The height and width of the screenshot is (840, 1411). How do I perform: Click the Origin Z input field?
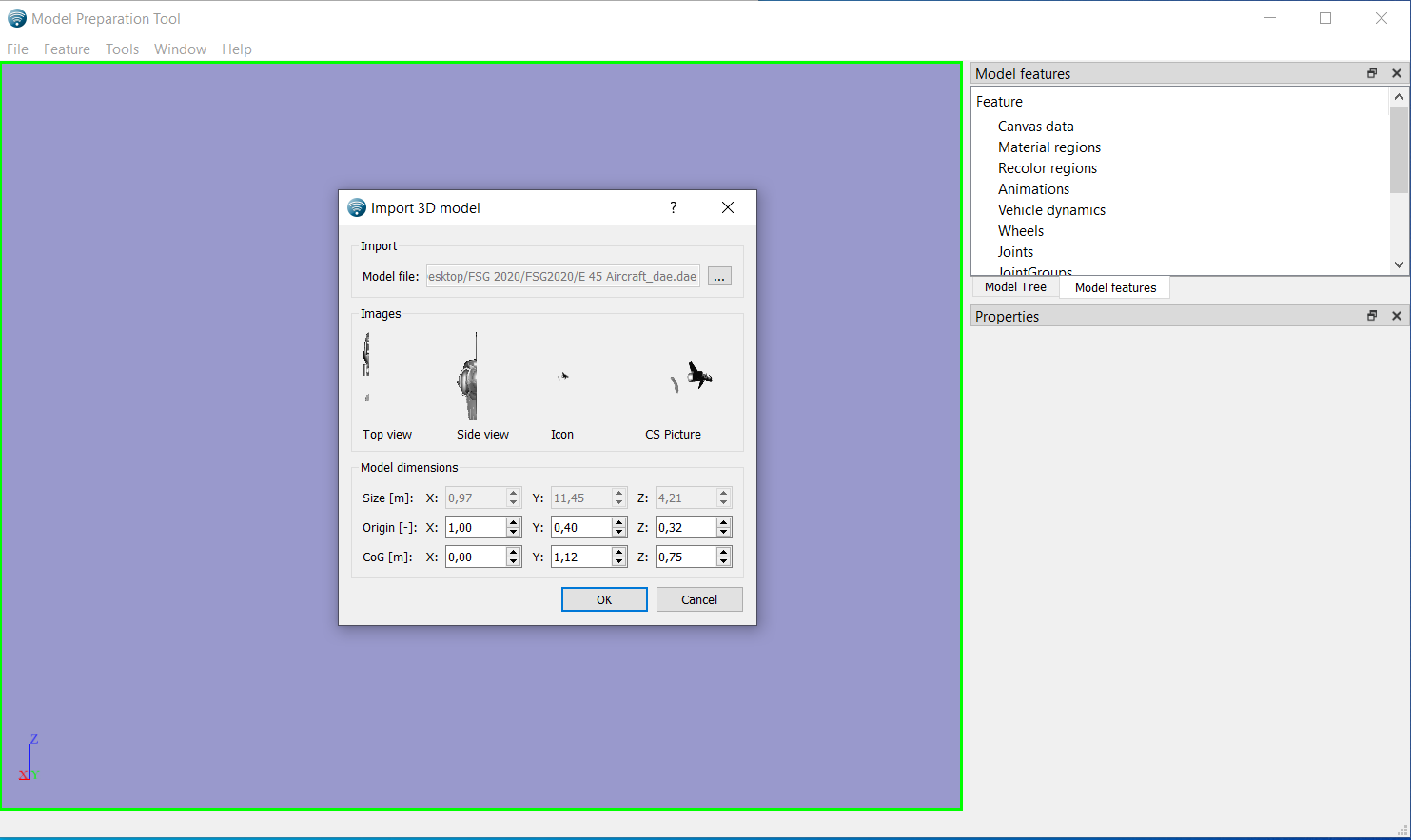pyautogui.click(x=686, y=527)
